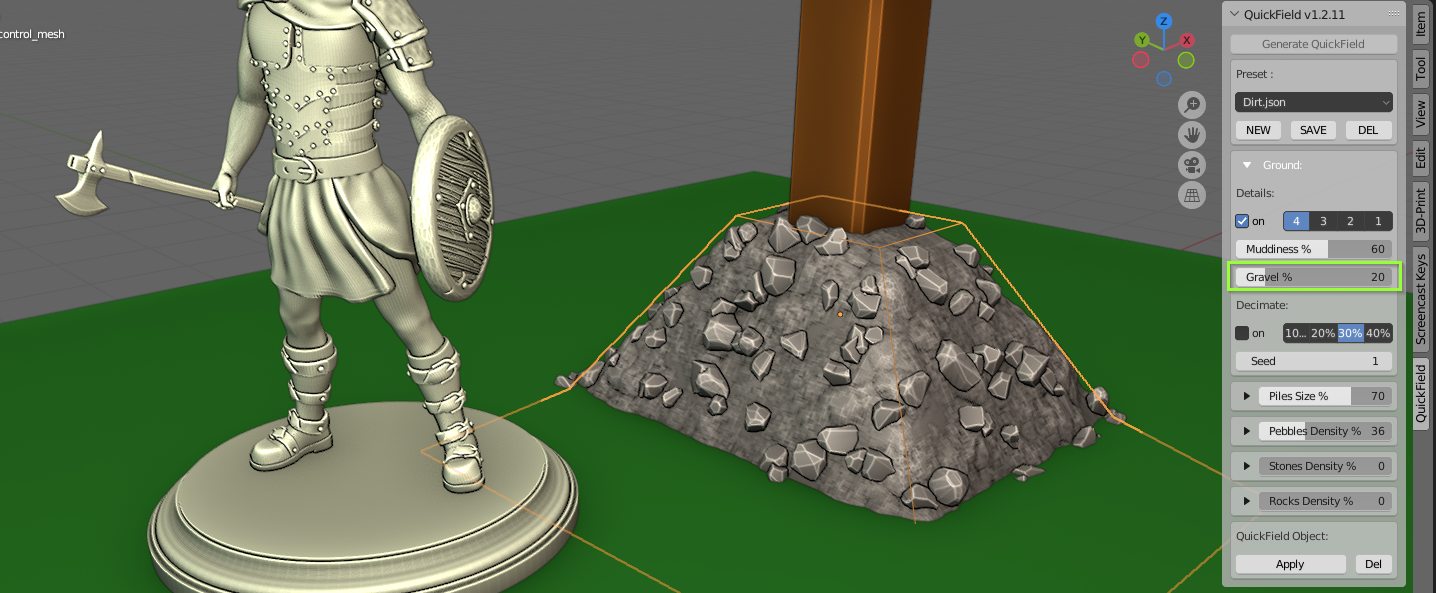Select Decimate 40% option
This screenshot has width=1436, height=593.
(x=1378, y=333)
